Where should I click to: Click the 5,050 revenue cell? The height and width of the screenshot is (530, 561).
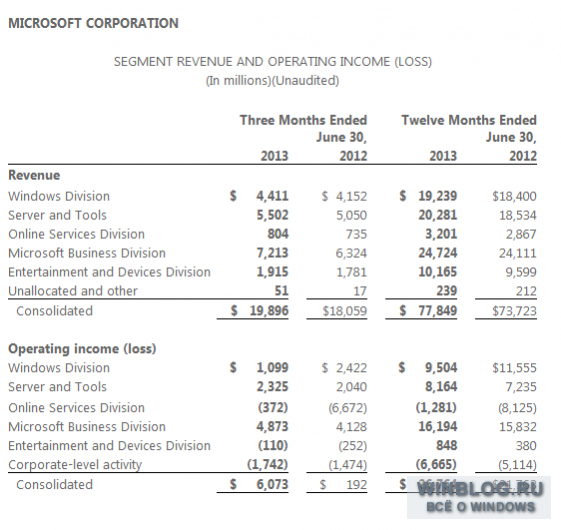tap(351, 215)
